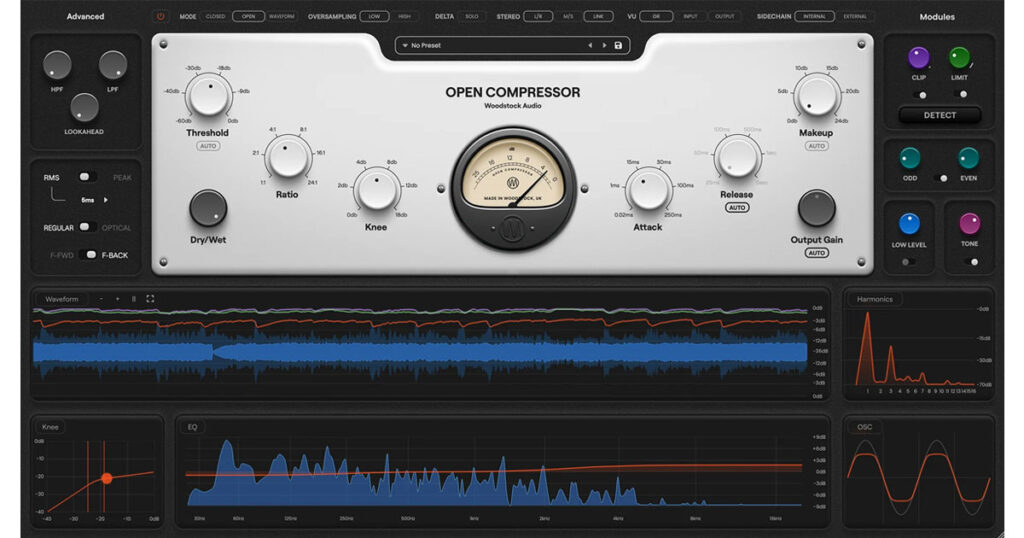This screenshot has height=538, width=1024.
Task: Toggle the Tone module switch
Action: click(x=971, y=262)
